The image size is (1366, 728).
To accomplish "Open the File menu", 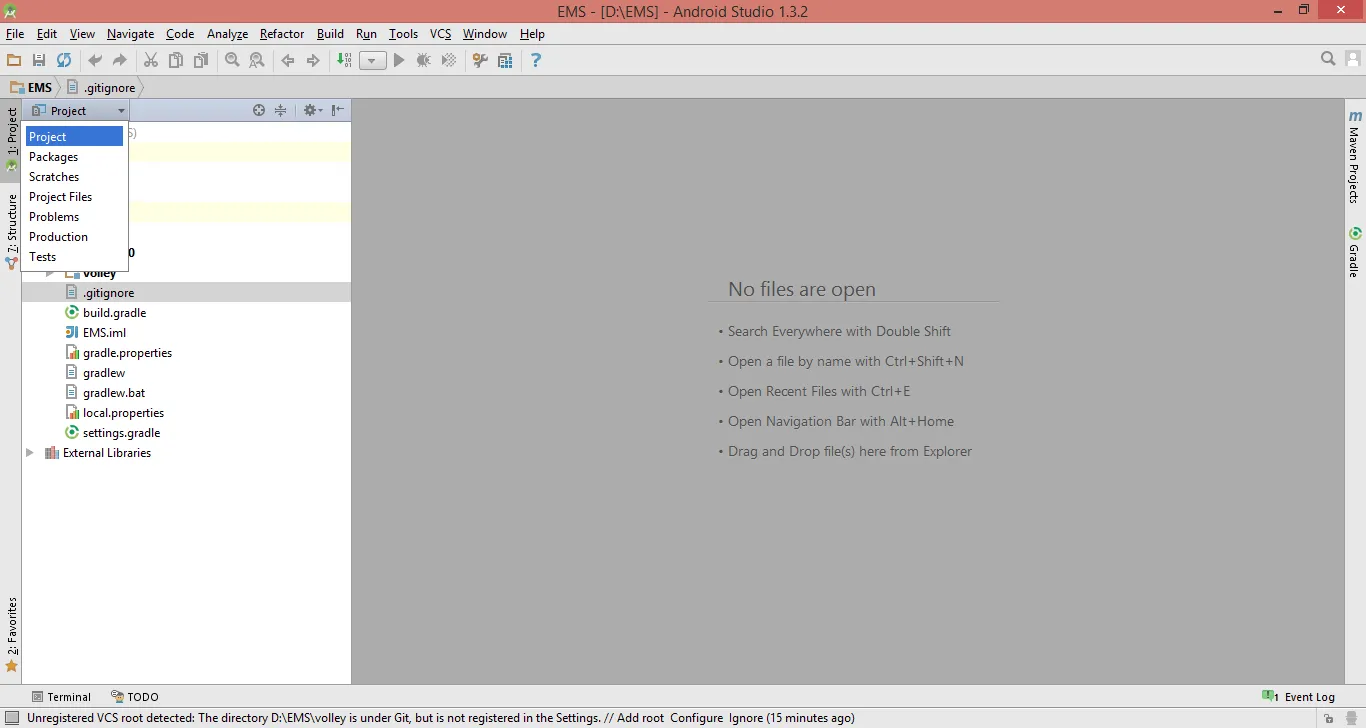I will point(15,34).
